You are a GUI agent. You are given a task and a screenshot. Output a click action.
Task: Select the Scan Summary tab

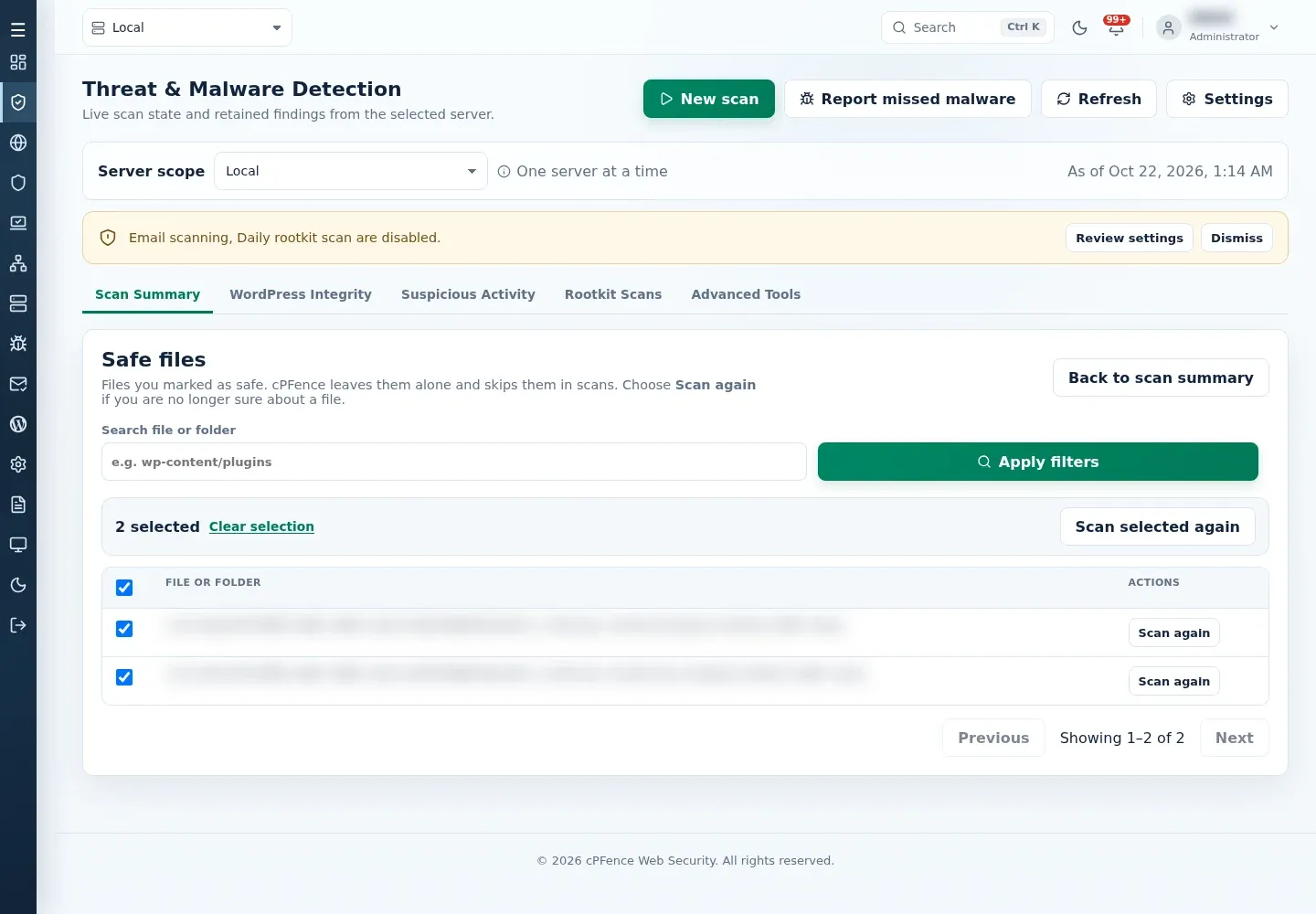(x=147, y=294)
